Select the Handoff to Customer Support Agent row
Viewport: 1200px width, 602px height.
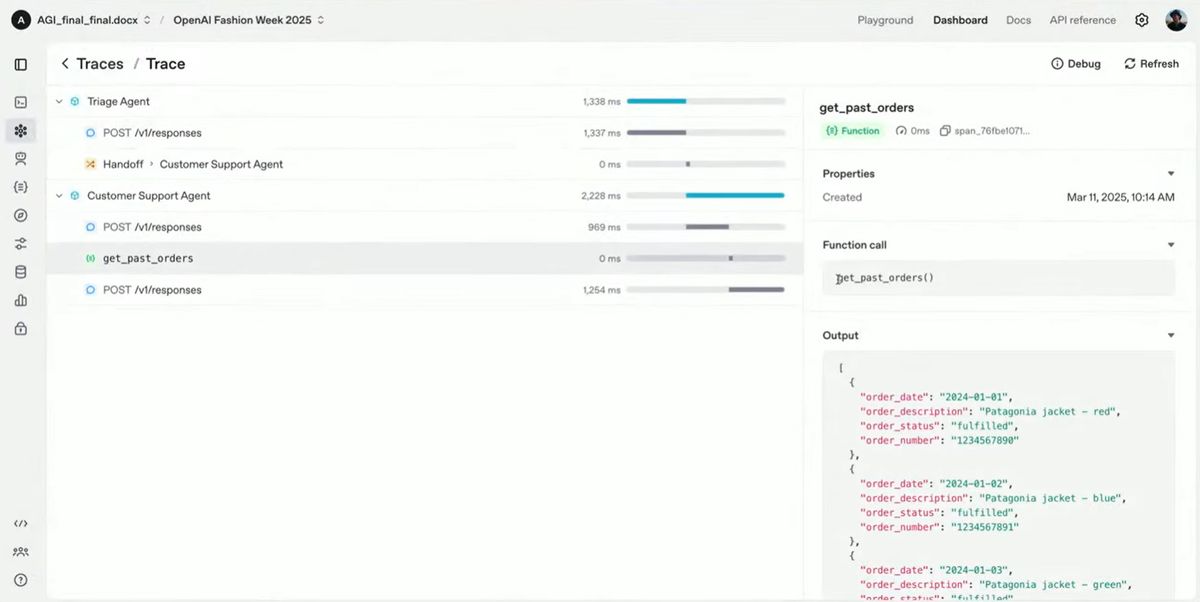[x=425, y=164]
